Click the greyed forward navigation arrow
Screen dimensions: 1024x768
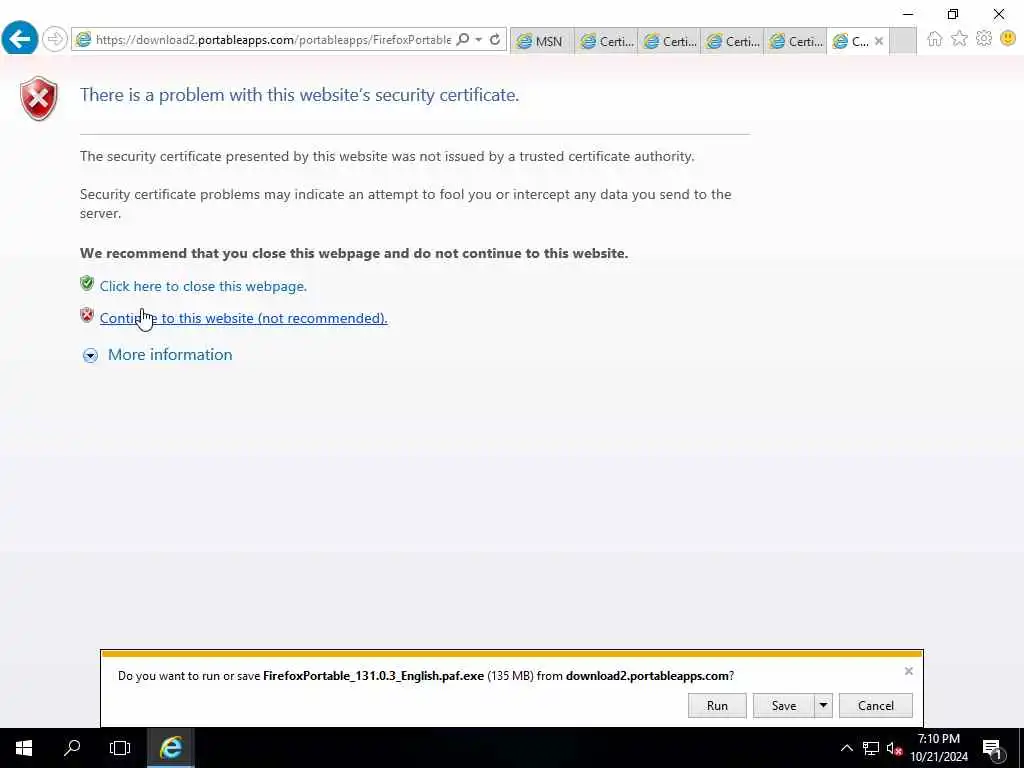(x=55, y=39)
